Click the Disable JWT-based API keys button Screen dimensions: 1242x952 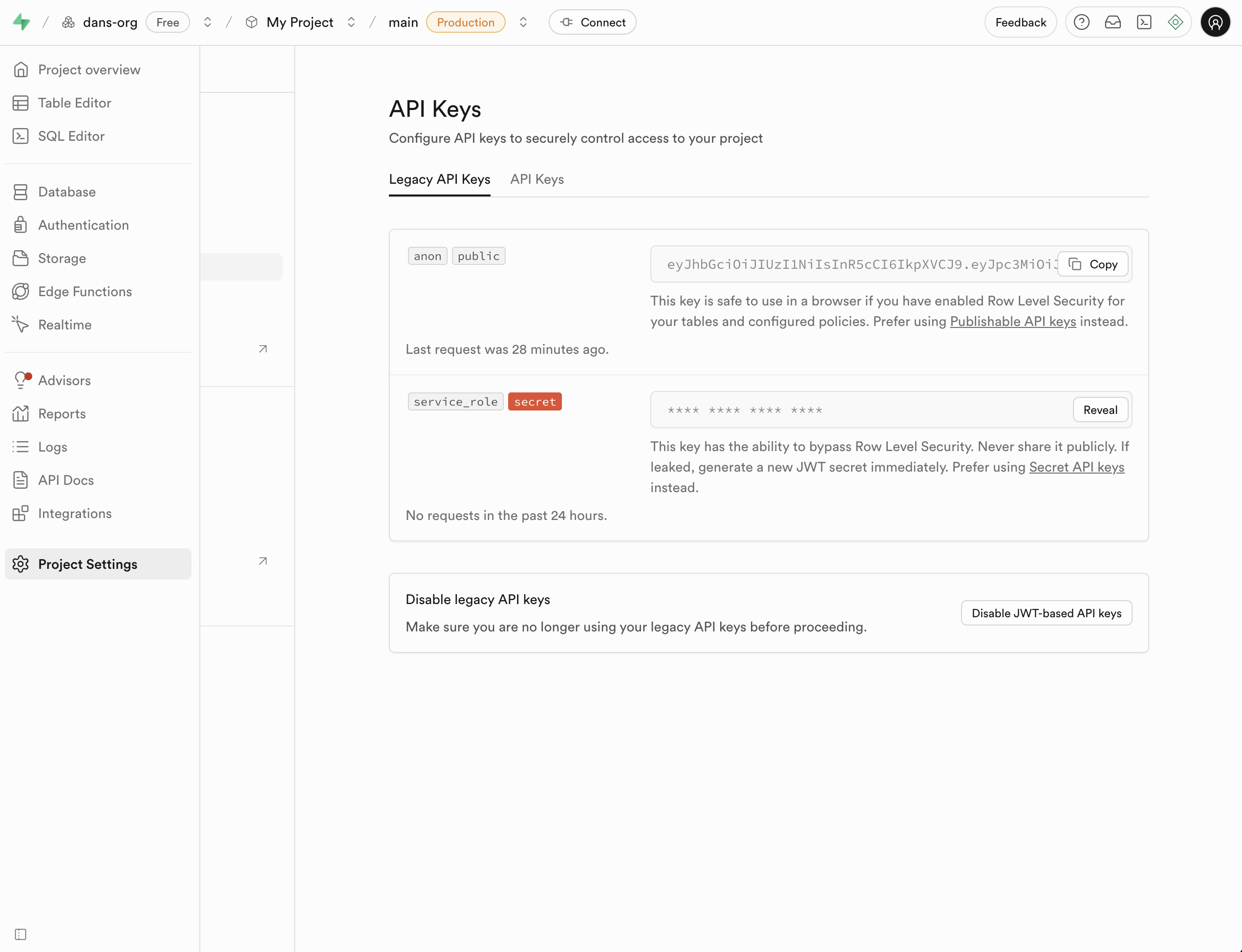click(x=1046, y=612)
